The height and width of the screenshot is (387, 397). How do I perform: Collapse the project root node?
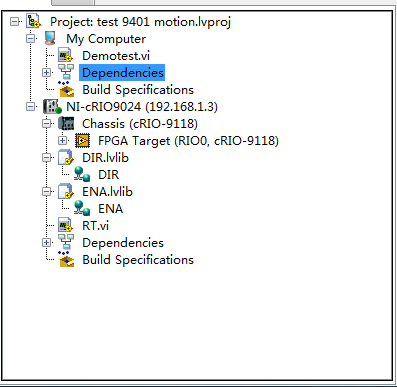(14, 22)
